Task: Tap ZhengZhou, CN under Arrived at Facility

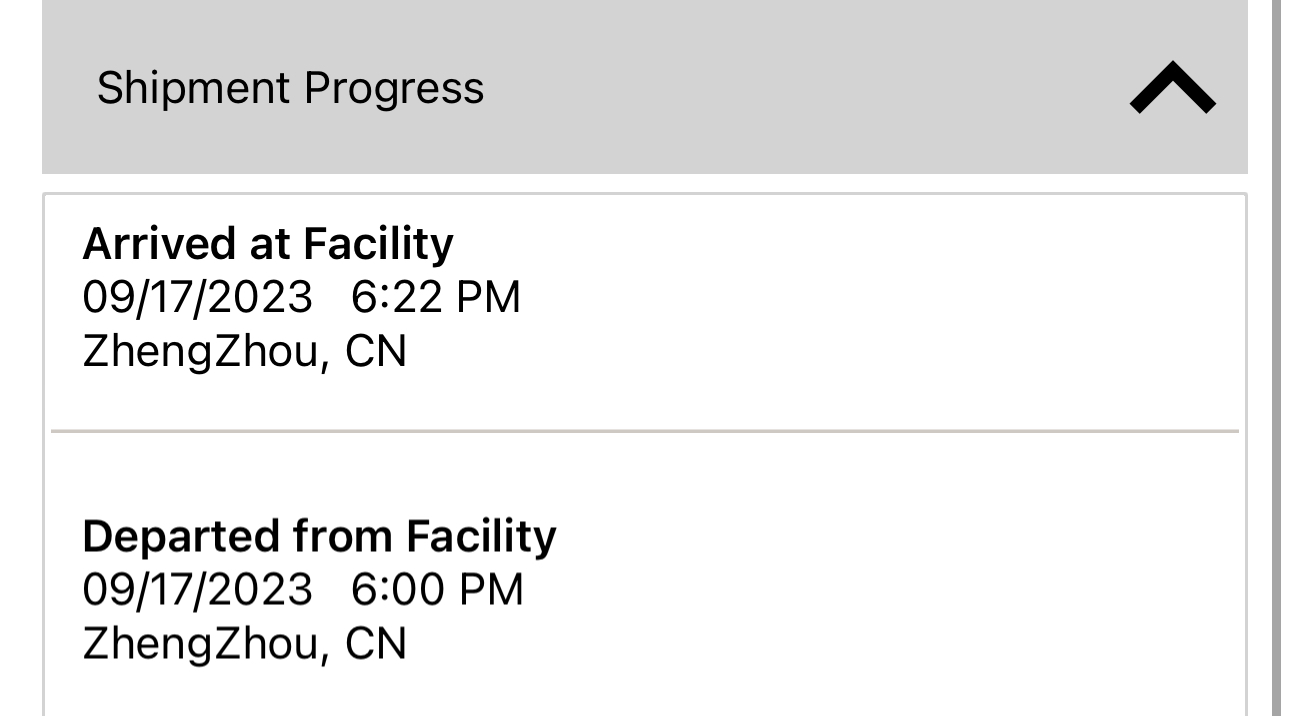Action: click(244, 351)
